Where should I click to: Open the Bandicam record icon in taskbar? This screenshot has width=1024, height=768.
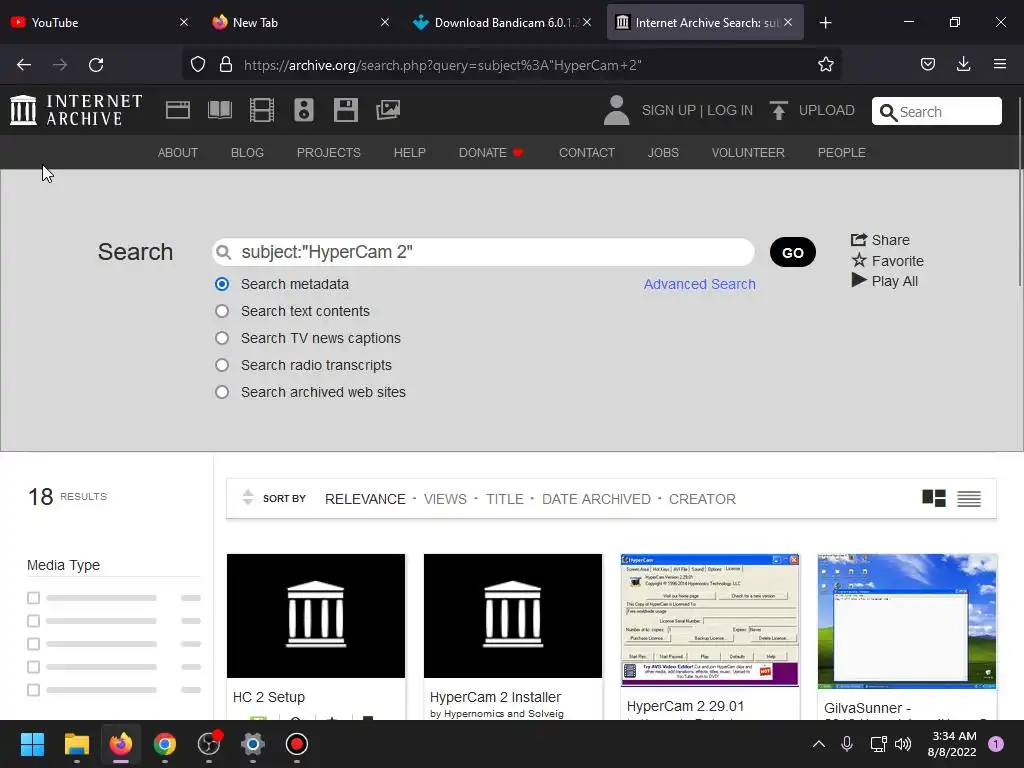296,744
